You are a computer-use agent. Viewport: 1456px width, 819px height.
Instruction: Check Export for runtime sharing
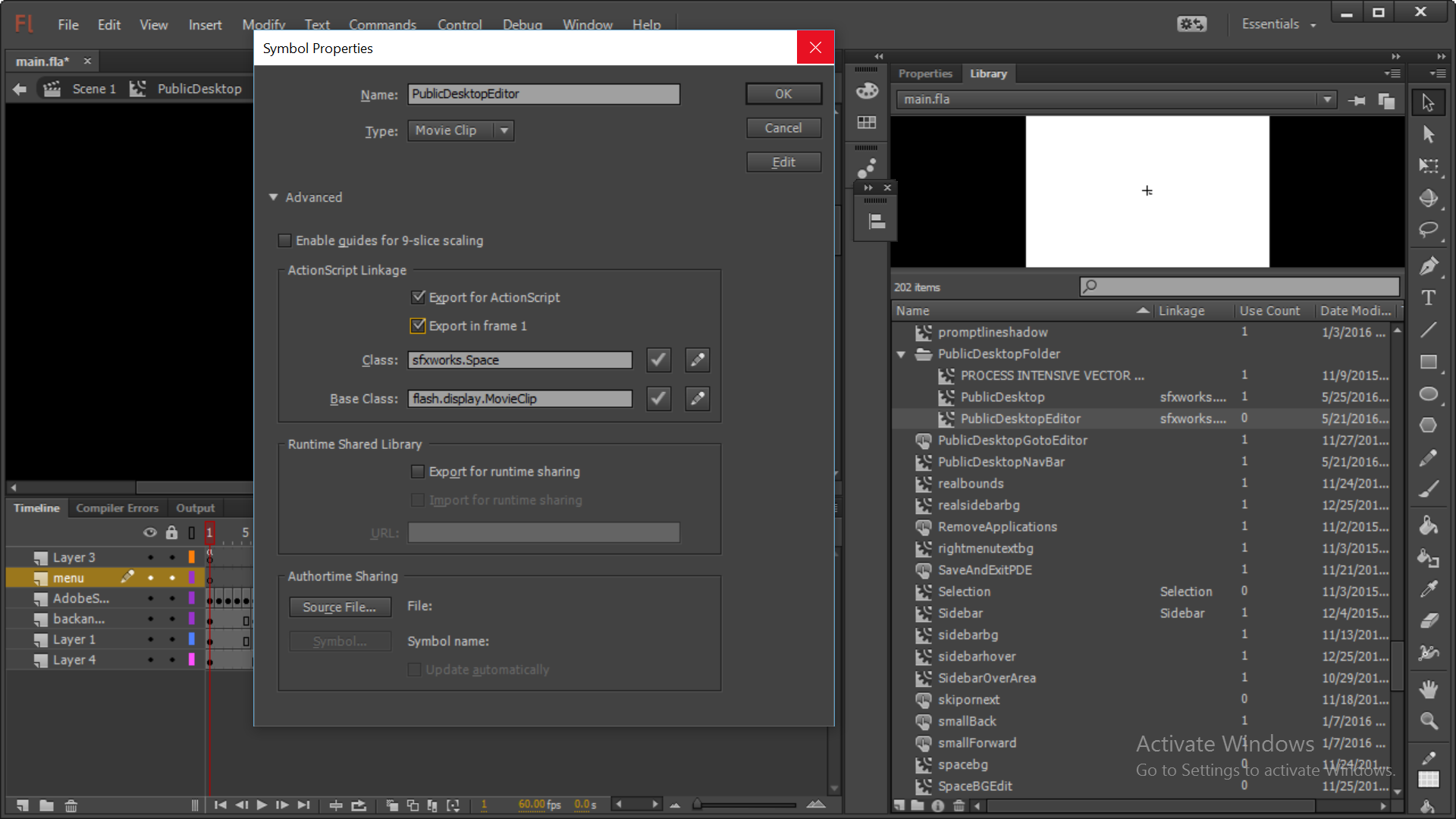pos(418,472)
